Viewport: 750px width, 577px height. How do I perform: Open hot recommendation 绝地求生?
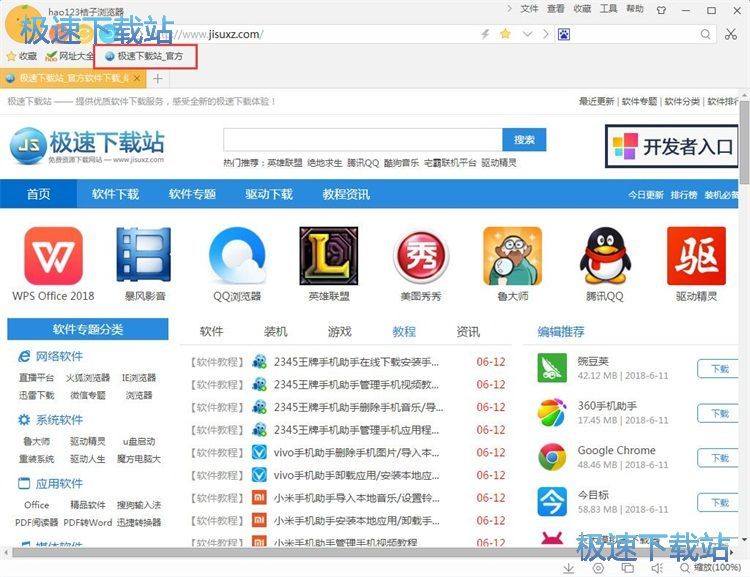tap(325, 163)
